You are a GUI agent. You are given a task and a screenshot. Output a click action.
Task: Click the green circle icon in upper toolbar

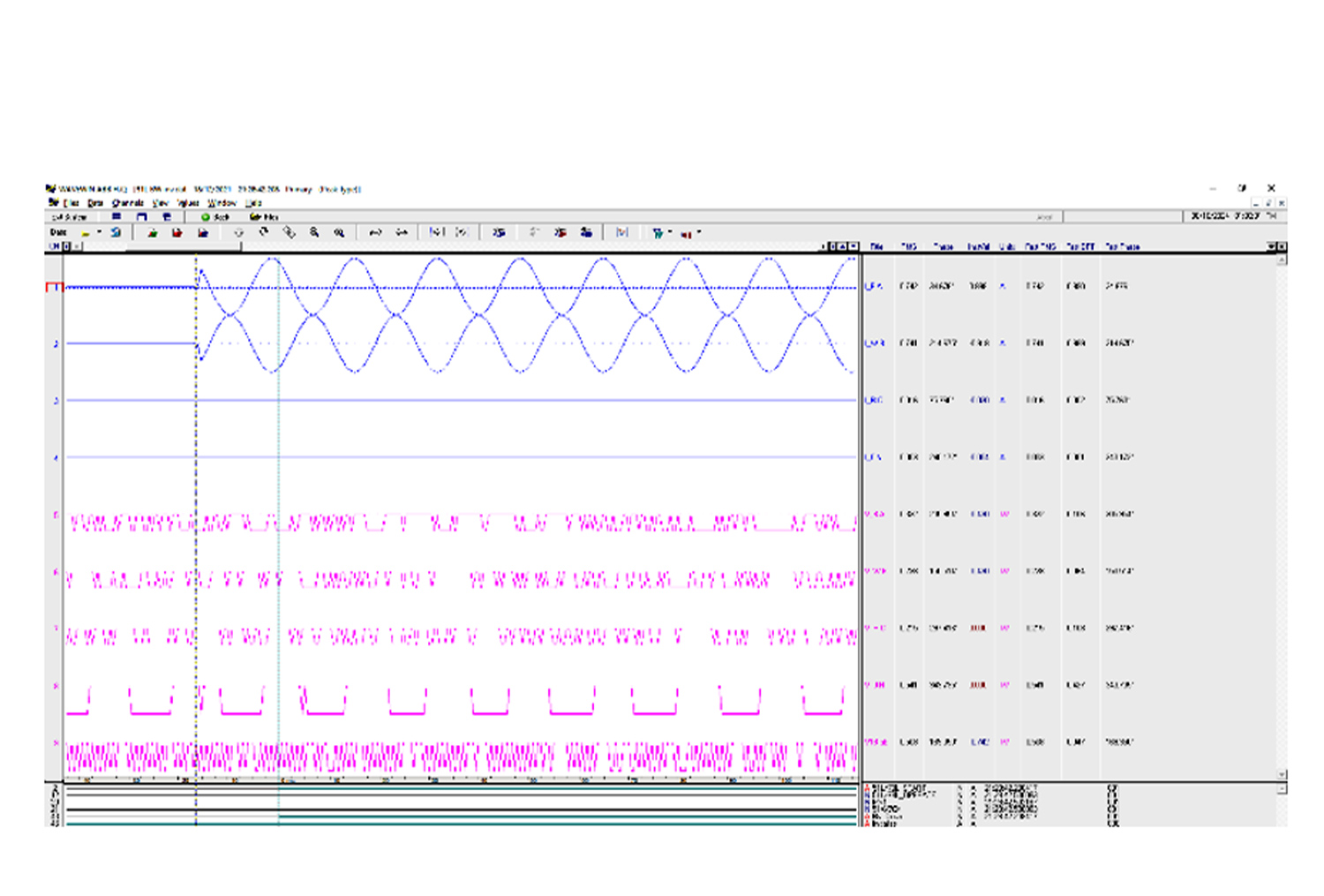point(205,217)
